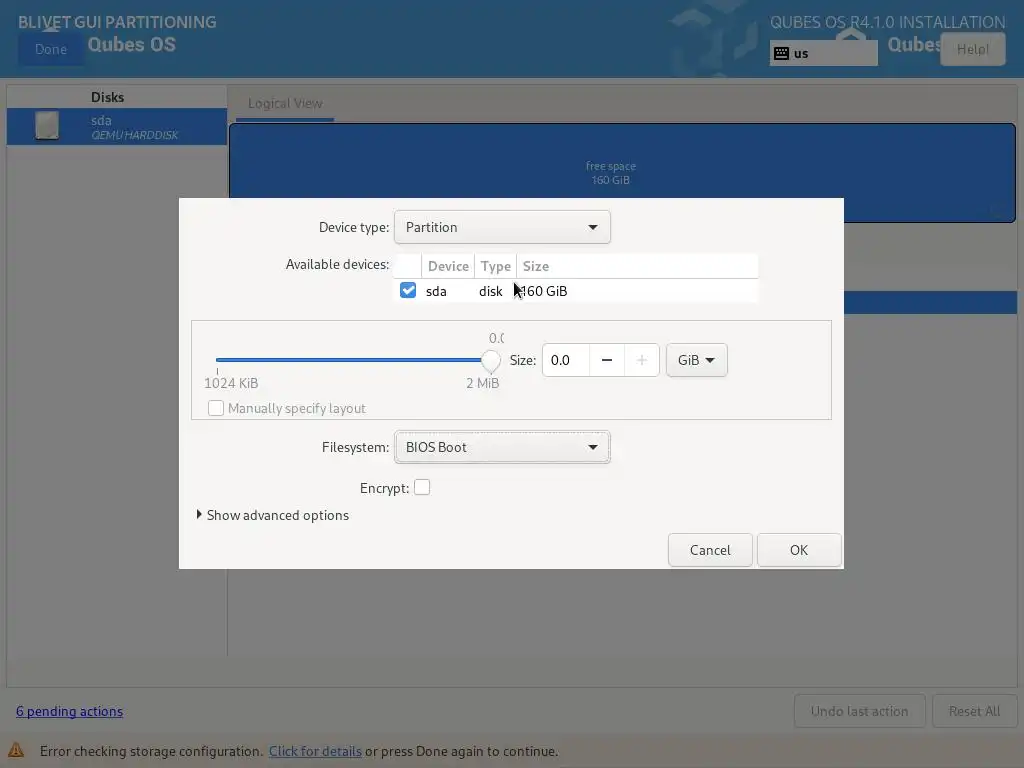Viewport: 1024px width, 768px height.
Task: Expand Show advanced options
Action: [x=273, y=515]
